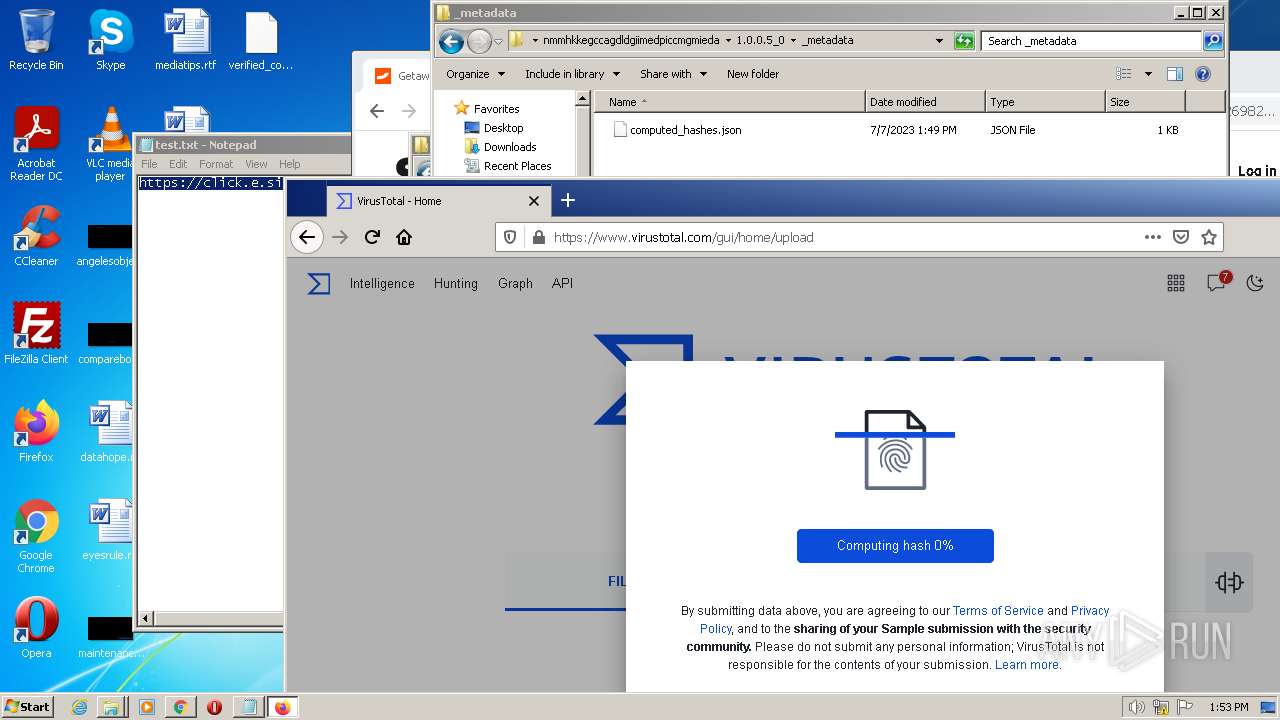Toggle Explorer preview pane button

[x=1175, y=74]
